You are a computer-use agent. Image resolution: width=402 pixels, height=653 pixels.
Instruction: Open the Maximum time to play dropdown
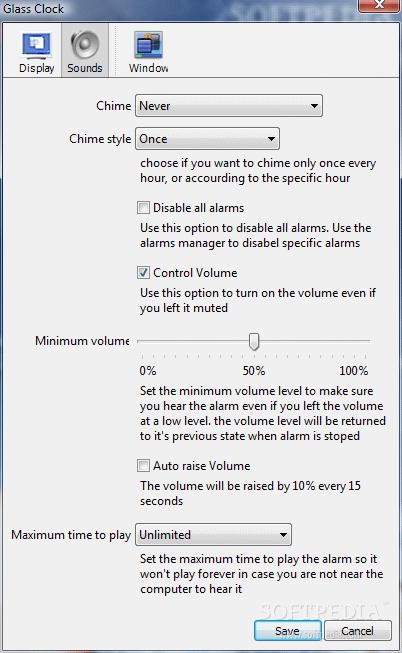pos(213,535)
